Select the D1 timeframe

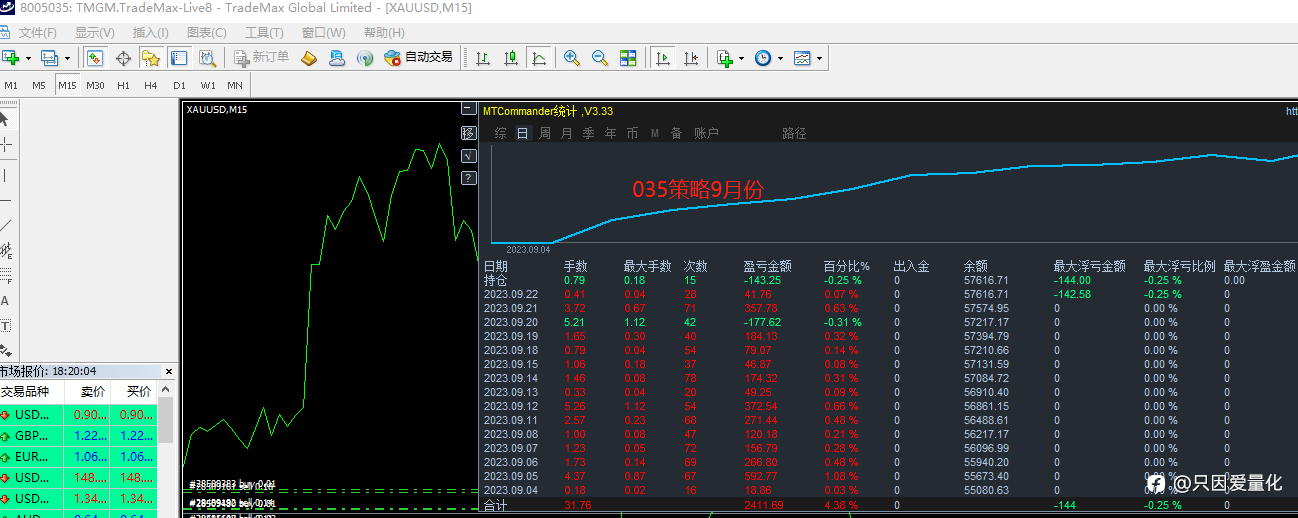(x=179, y=85)
